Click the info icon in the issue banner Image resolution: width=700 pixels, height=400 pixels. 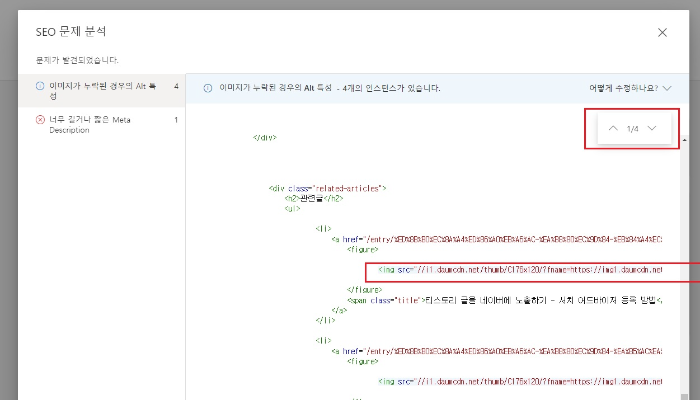208,88
